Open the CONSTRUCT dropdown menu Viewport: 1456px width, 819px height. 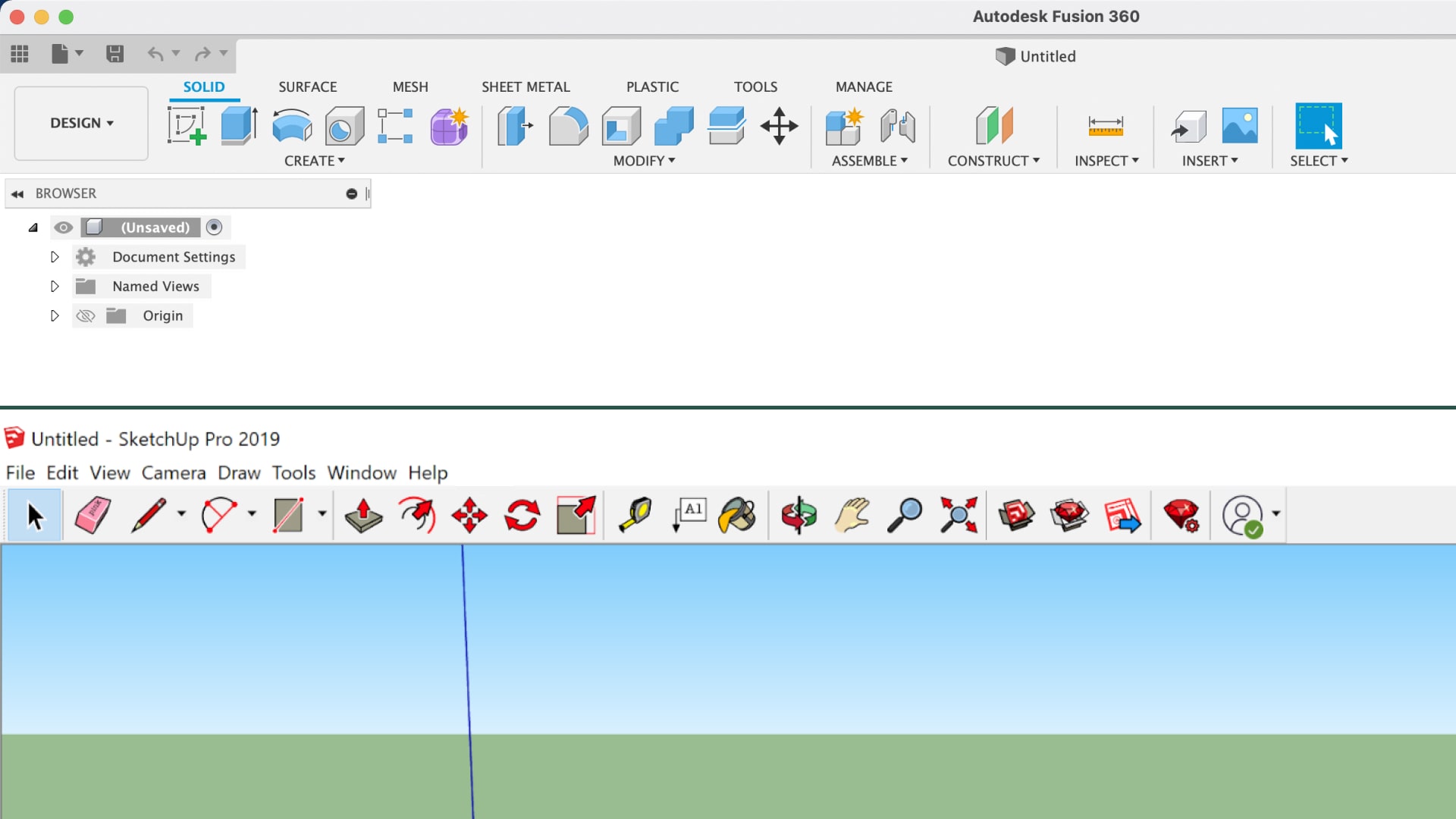(x=994, y=161)
